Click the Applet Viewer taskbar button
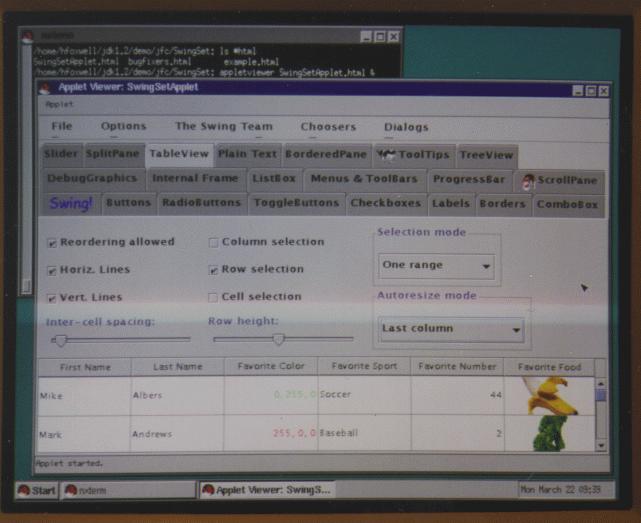 click(x=267, y=490)
